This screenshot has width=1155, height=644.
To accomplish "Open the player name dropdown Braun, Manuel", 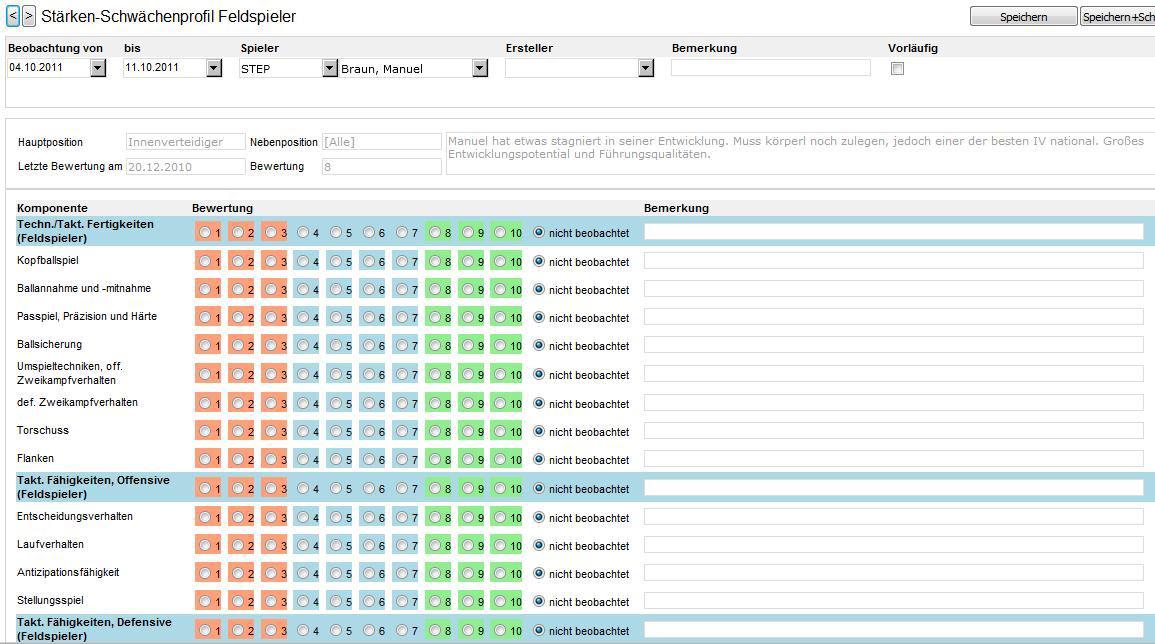I will click(479, 68).
